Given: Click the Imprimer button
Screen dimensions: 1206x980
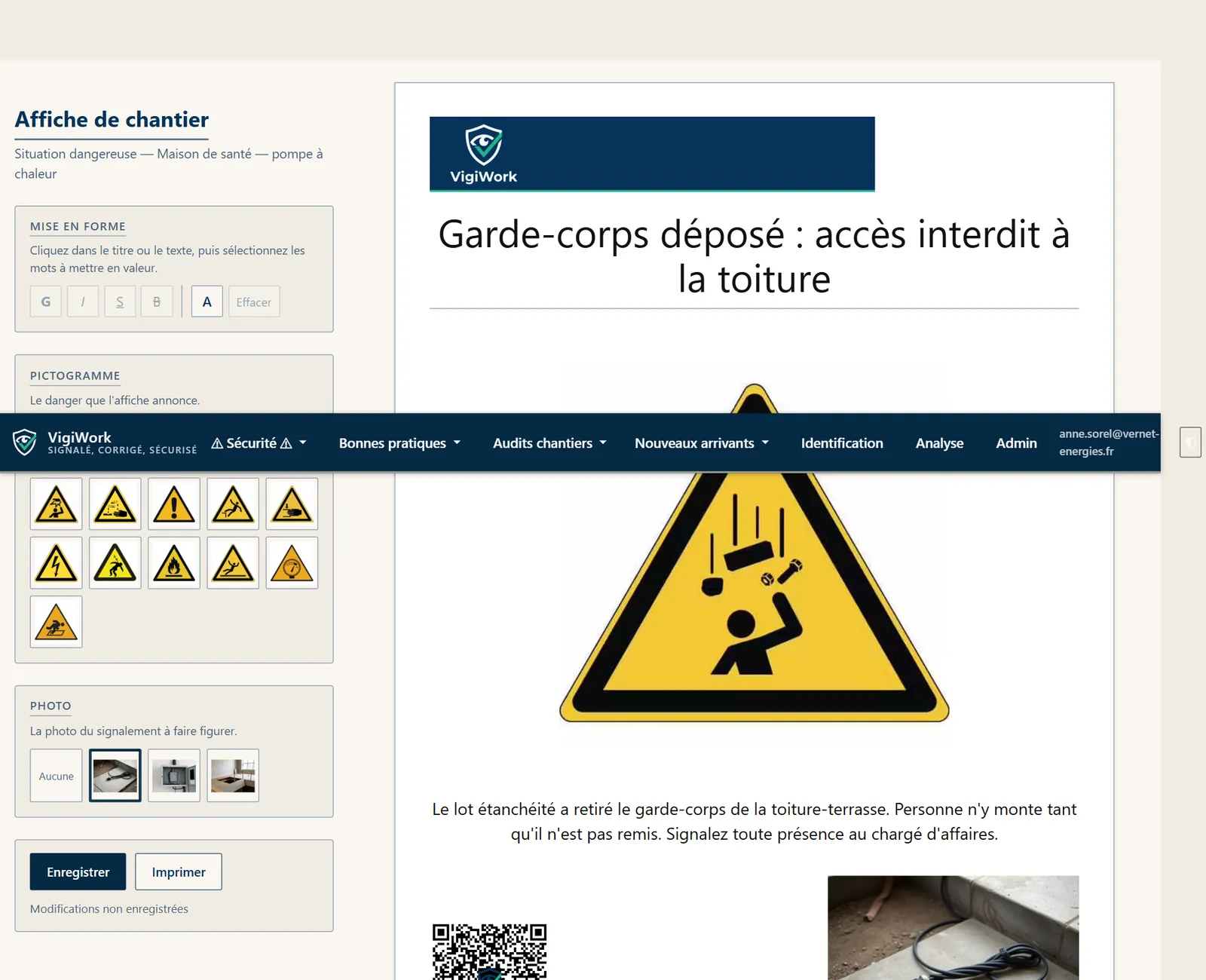Looking at the screenshot, I should pyautogui.click(x=179, y=872).
